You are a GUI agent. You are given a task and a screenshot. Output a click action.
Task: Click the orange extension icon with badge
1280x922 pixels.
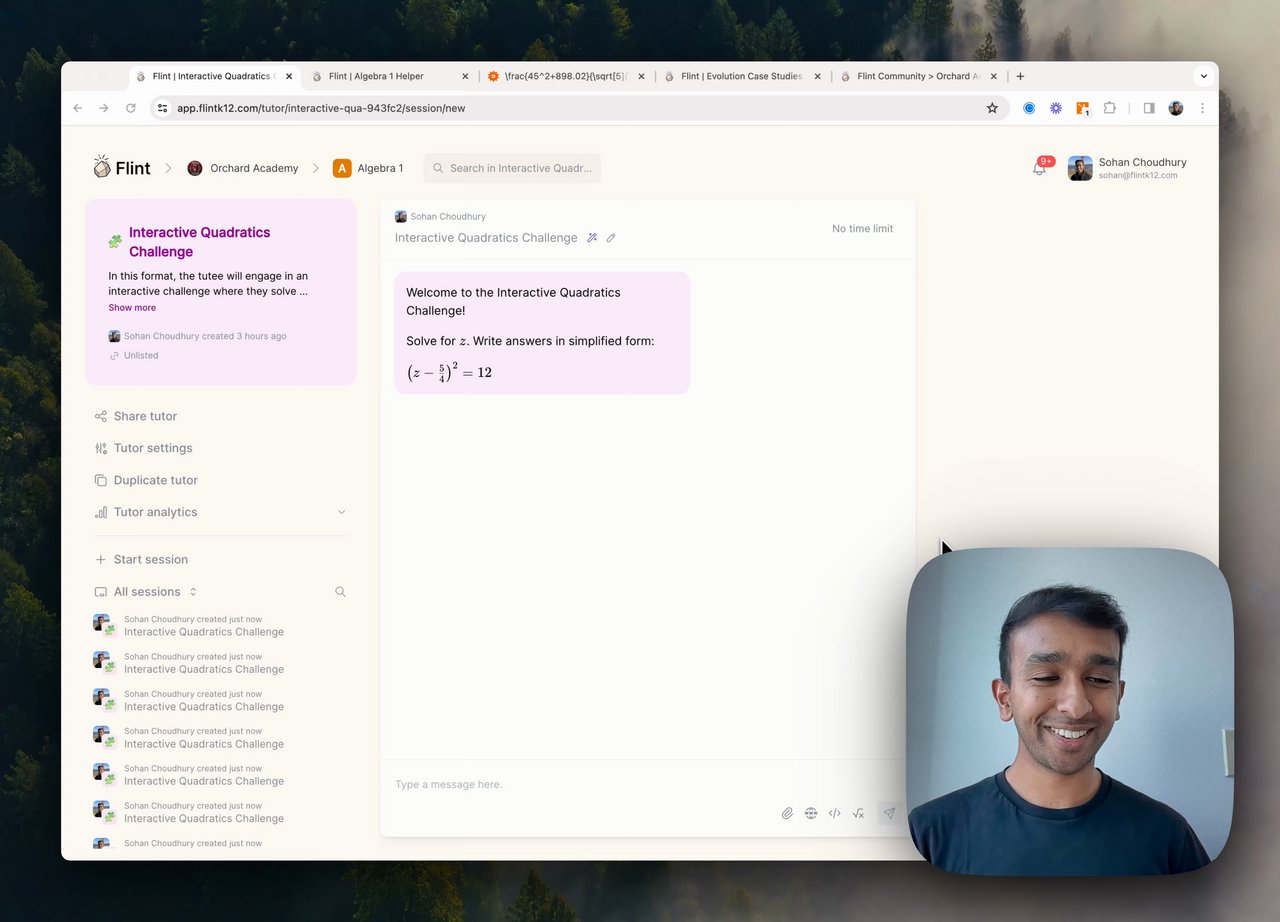pyautogui.click(x=1083, y=108)
